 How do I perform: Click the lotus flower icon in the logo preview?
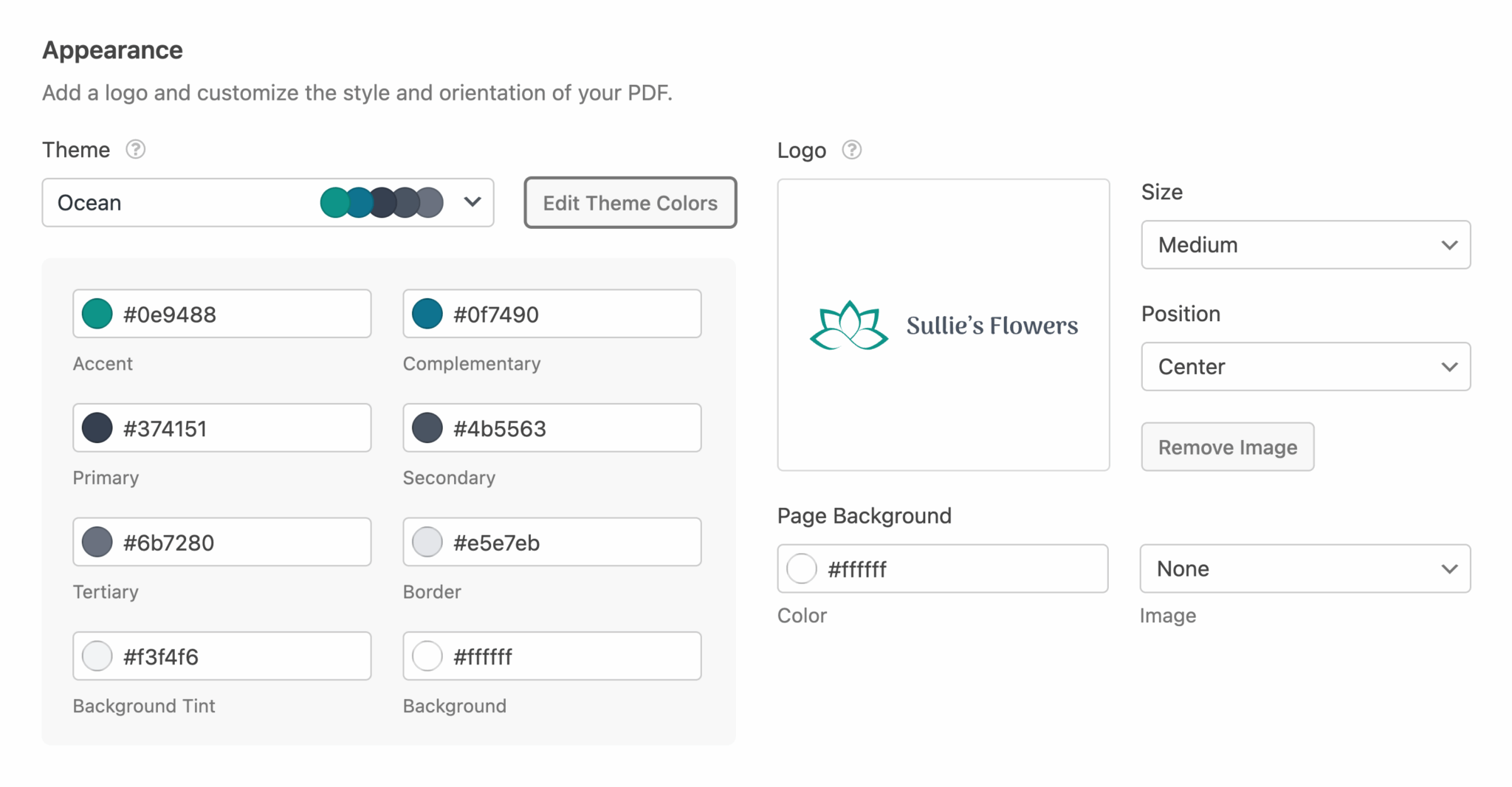(x=848, y=324)
